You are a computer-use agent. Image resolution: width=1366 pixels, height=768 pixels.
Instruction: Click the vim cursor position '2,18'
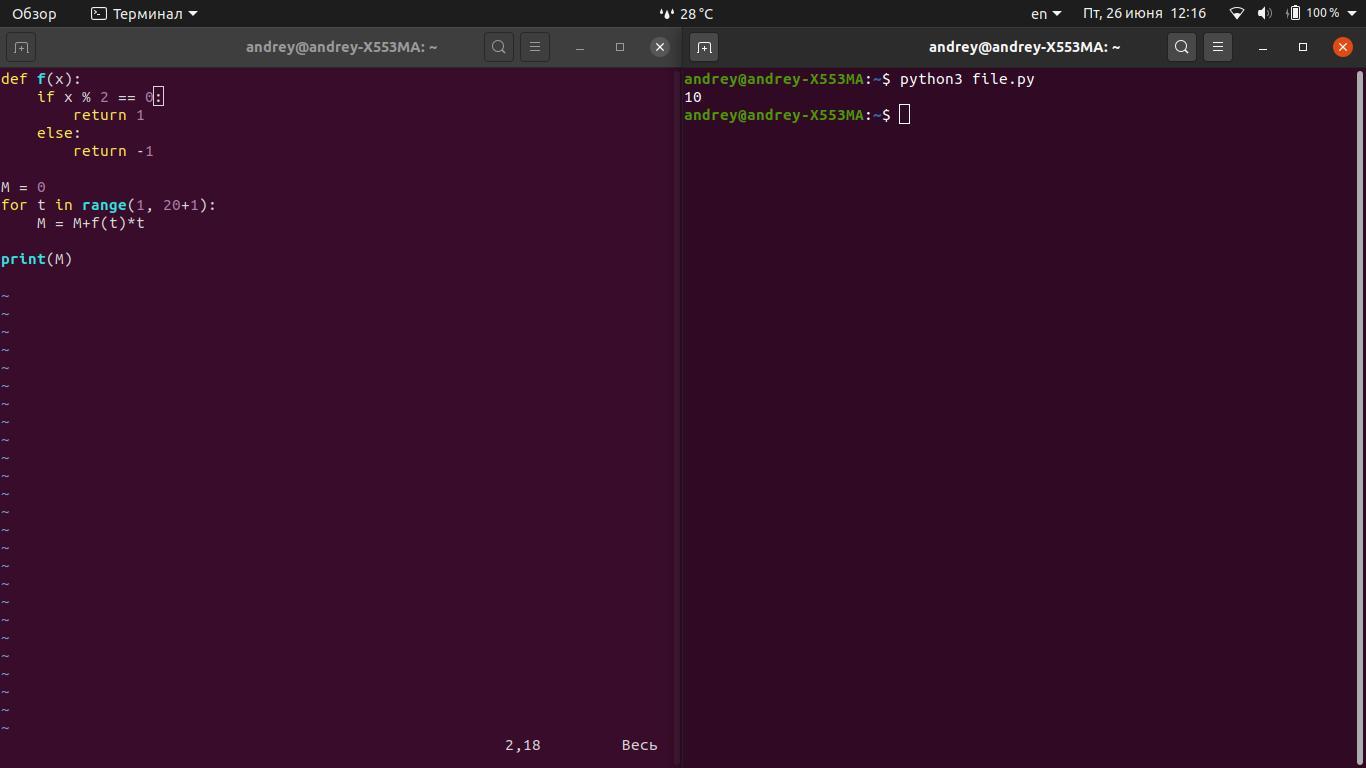point(523,745)
